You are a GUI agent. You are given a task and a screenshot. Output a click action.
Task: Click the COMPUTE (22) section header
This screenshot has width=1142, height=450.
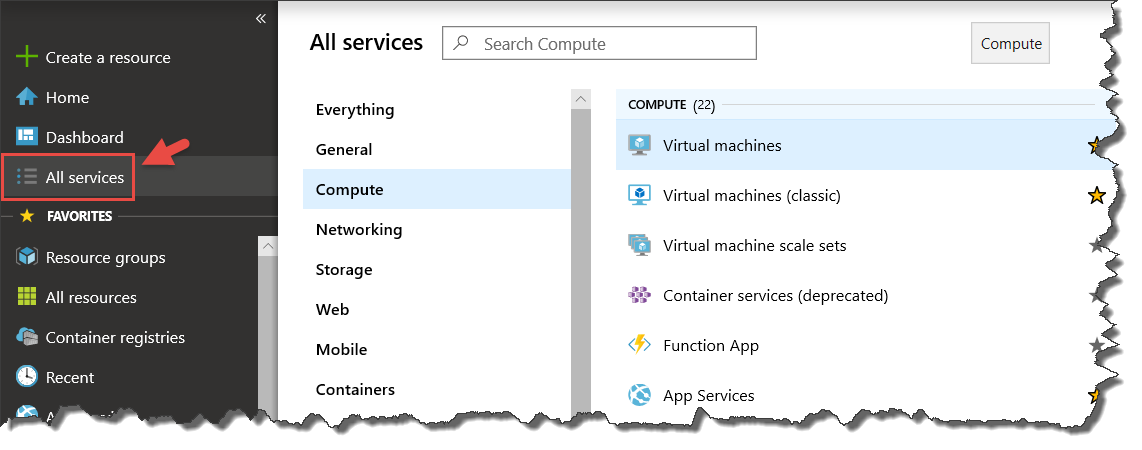point(671,105)
